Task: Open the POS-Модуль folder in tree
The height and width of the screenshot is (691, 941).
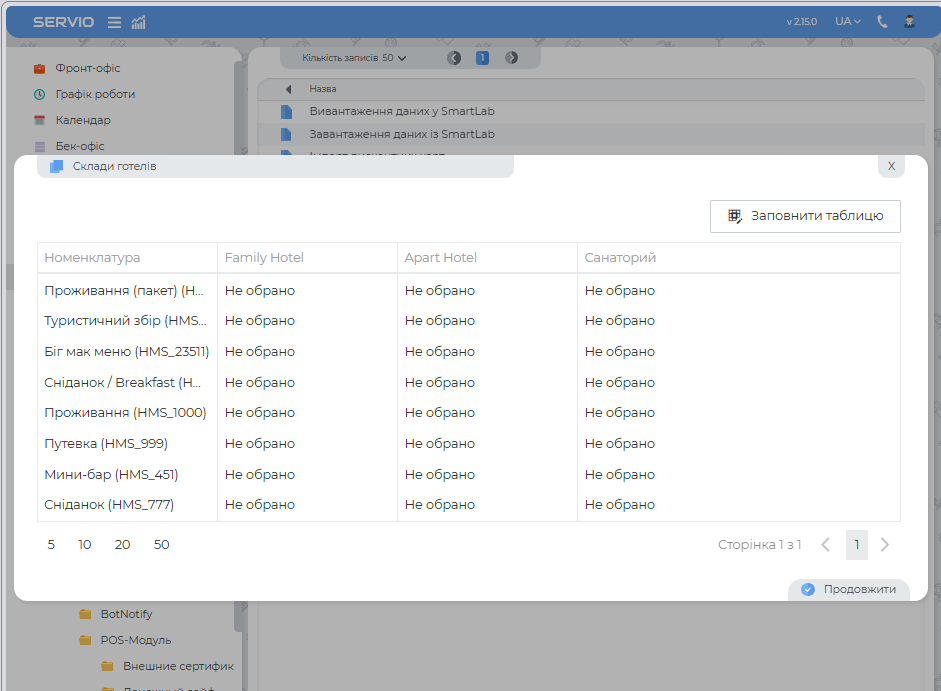Action: click(135, 640)
